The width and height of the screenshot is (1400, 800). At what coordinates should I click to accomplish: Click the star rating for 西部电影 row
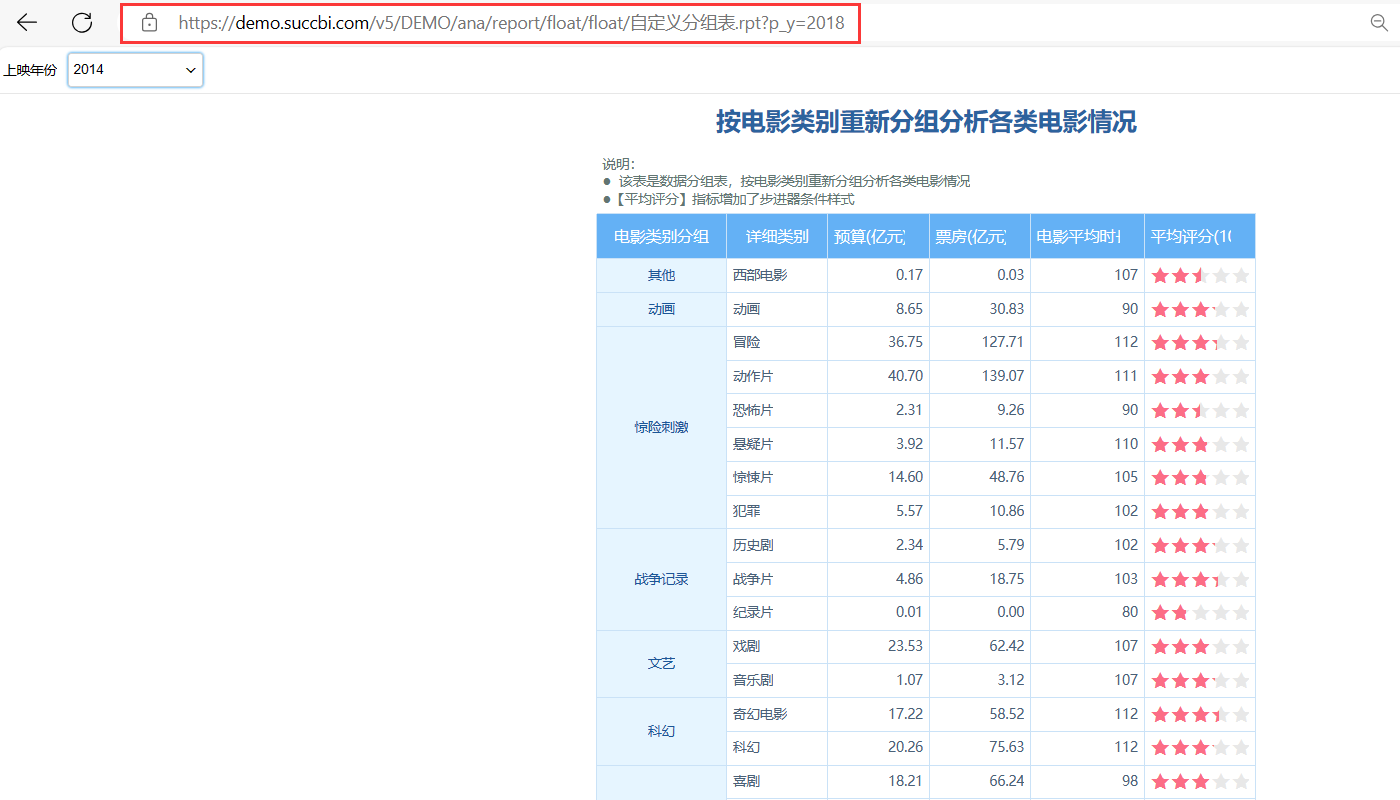click(1200, 275)
